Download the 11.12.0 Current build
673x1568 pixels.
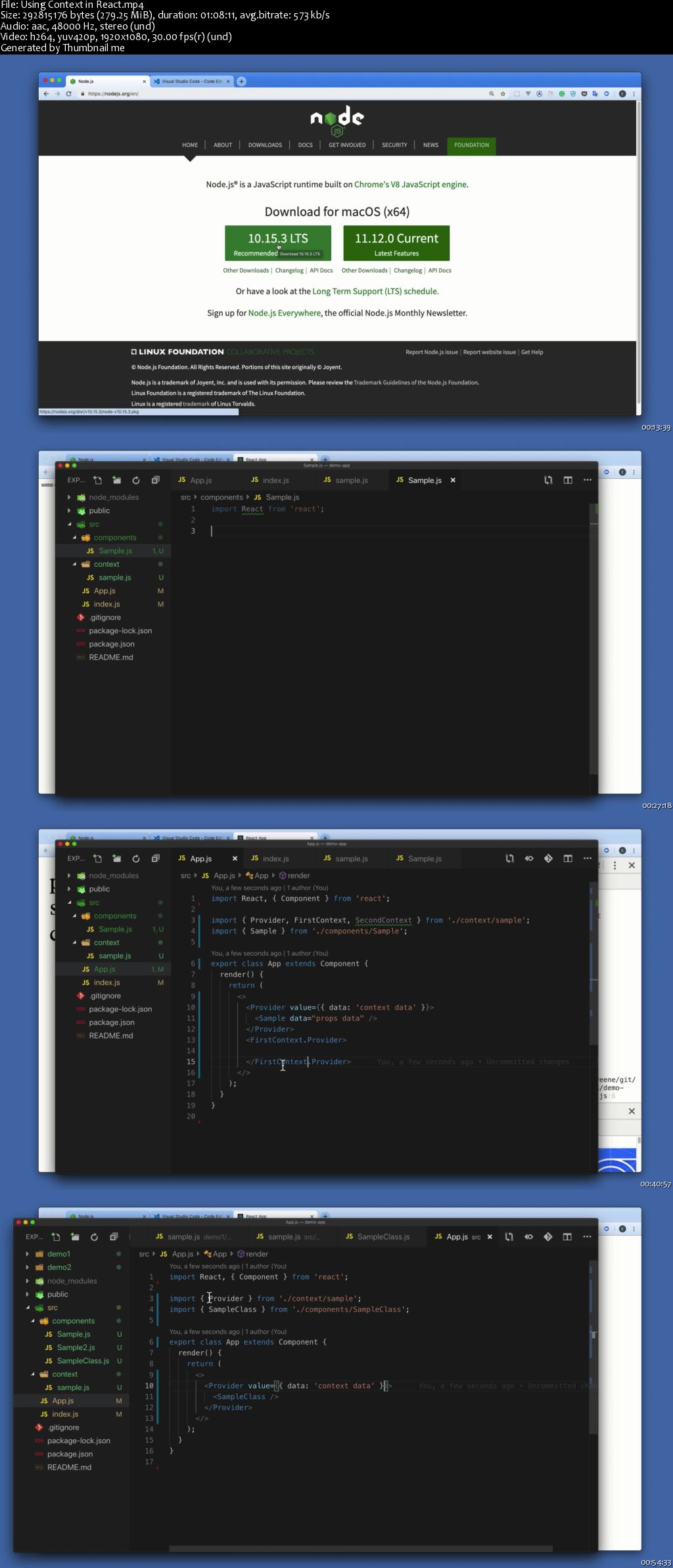[x=396, y=243]
